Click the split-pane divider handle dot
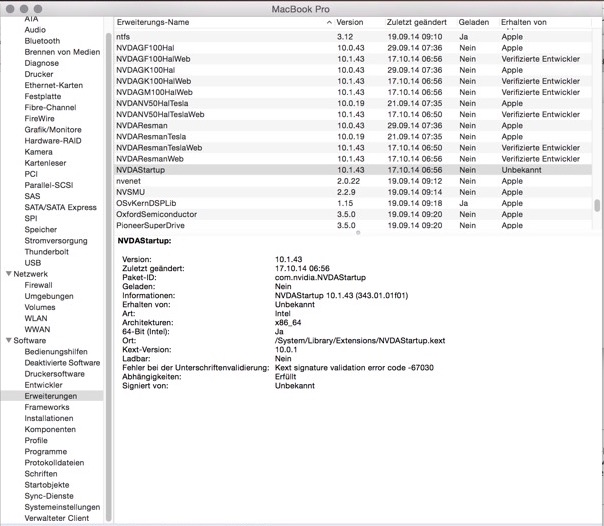This screenshot has width=604, height=526. coord(358,233)
